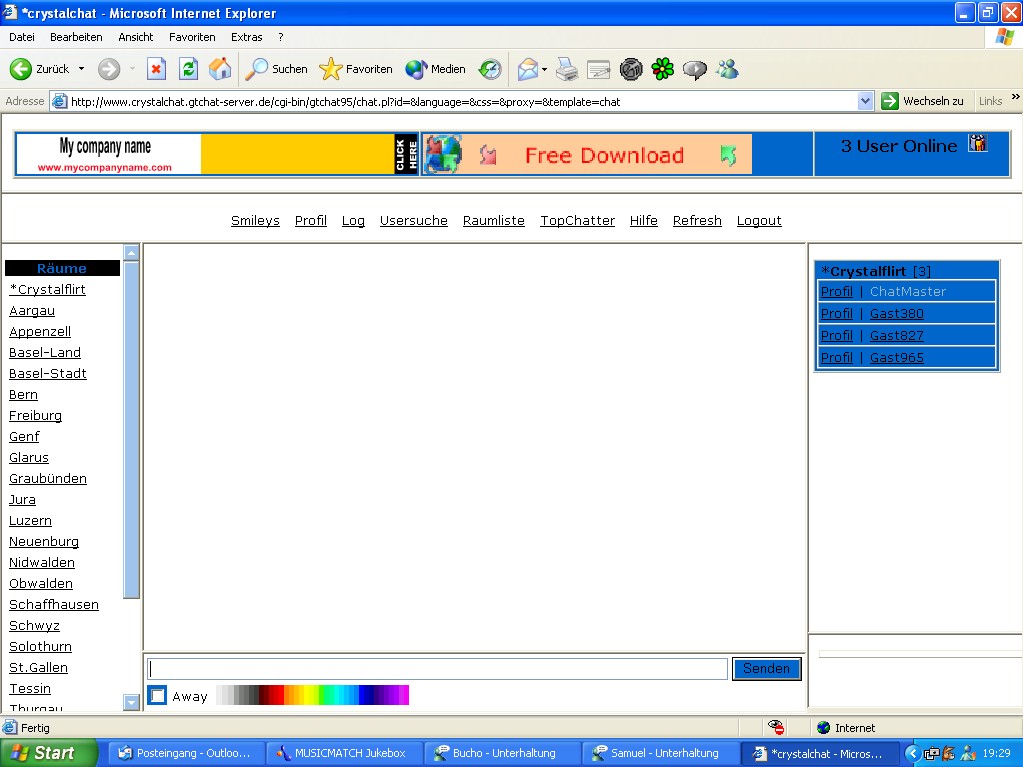This screenshot has width=1023, height=767.
Task: Open the Extras menu
Action: (247, 37)
